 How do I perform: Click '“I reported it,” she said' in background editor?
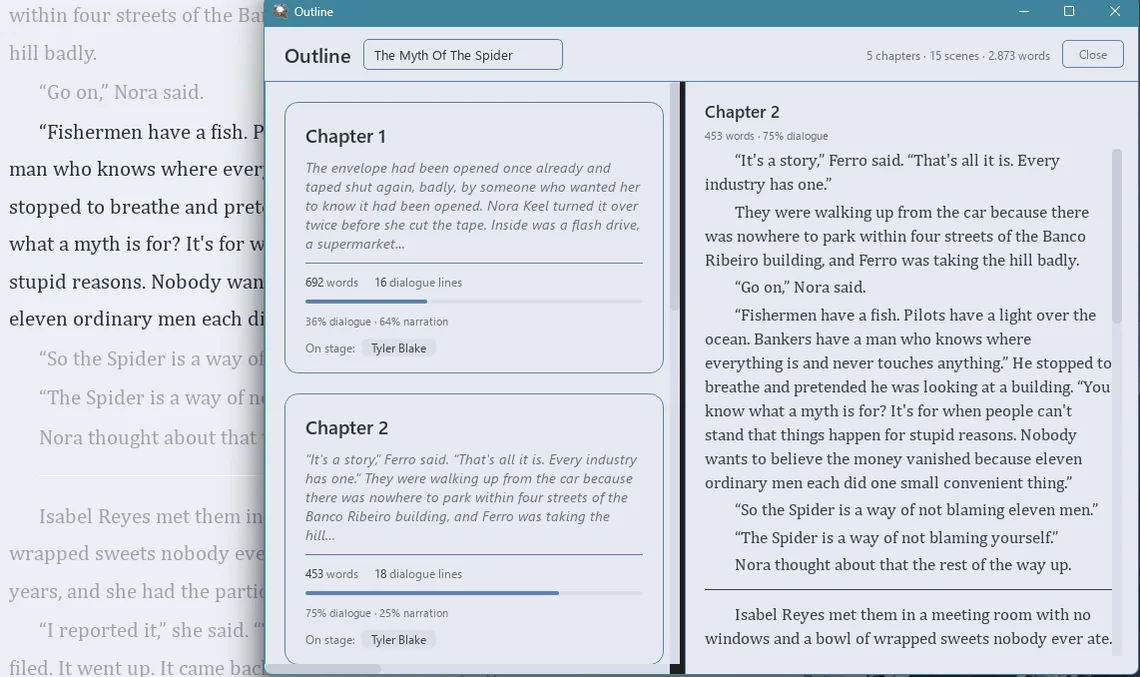click(145, 630)
